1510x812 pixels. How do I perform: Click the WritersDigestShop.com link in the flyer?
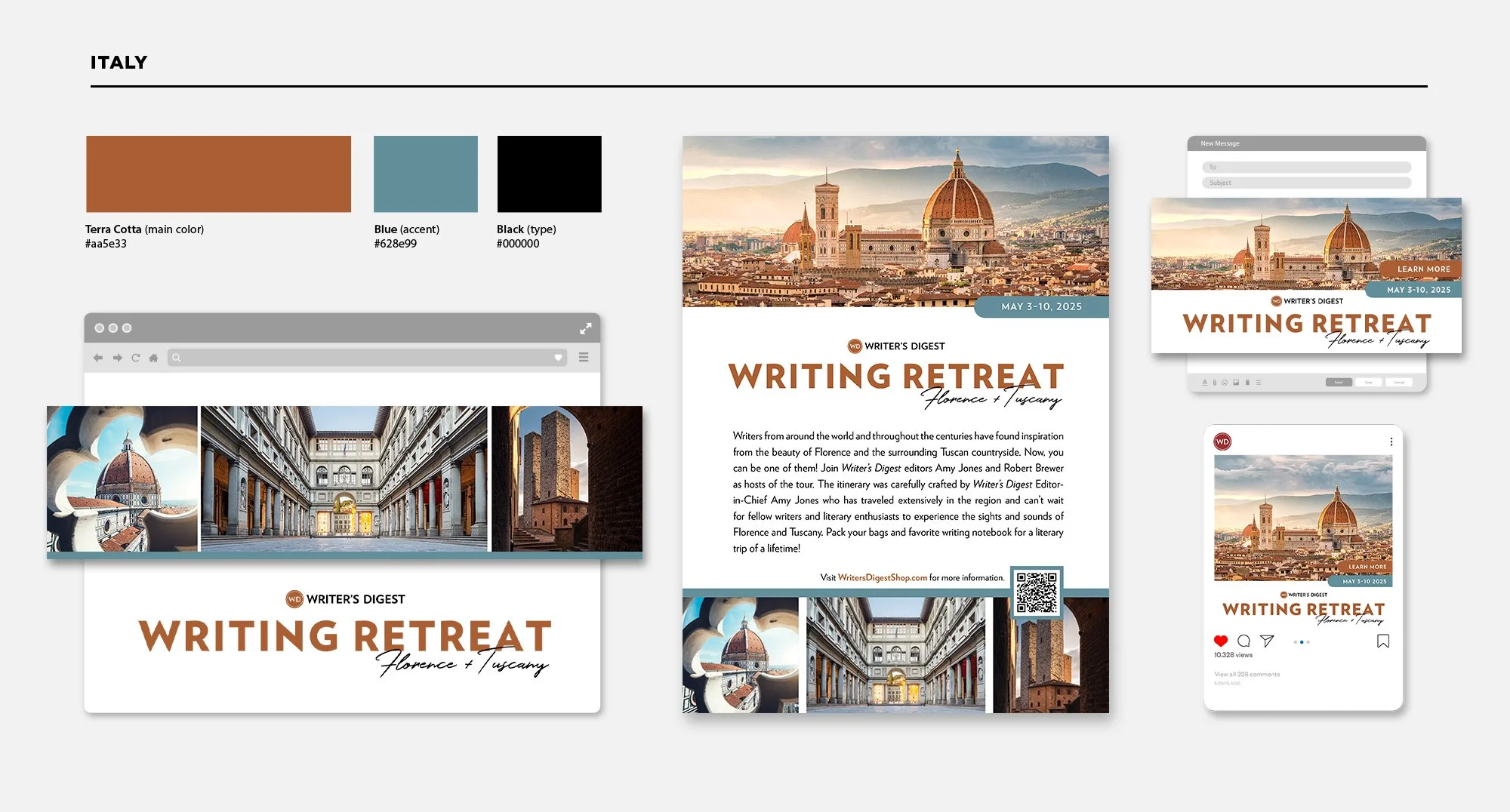tap(882, 578)
